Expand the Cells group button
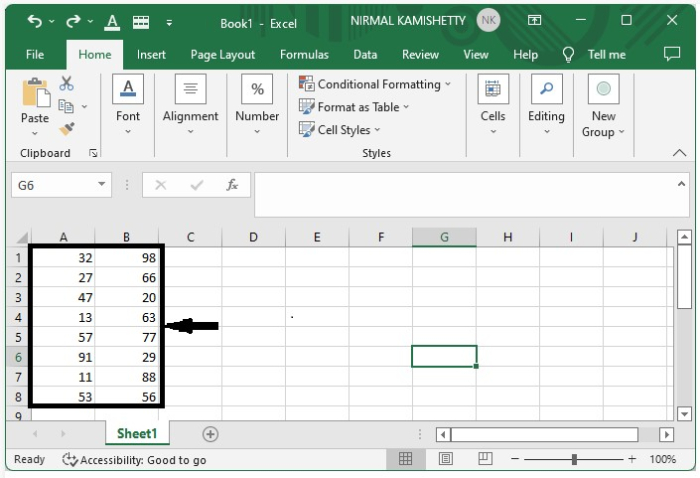This screenshot has height=478, width=700. coord(493,105)
